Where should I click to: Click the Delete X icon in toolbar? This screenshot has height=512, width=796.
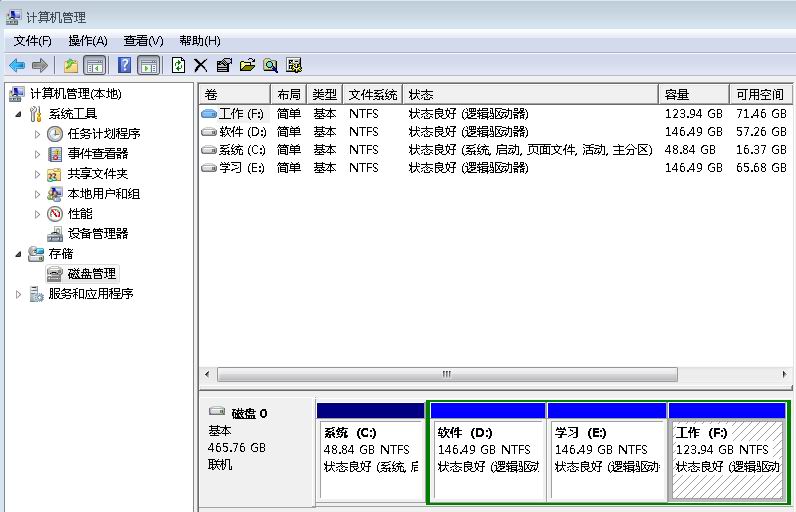pyautogui.click(x=200, y=65)
